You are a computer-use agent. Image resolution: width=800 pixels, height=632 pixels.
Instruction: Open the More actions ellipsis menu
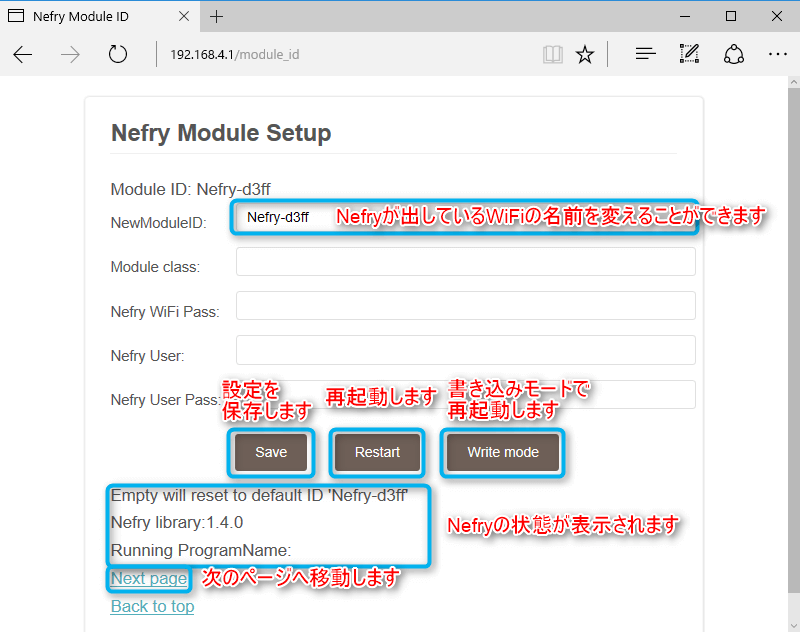point(778,54)
